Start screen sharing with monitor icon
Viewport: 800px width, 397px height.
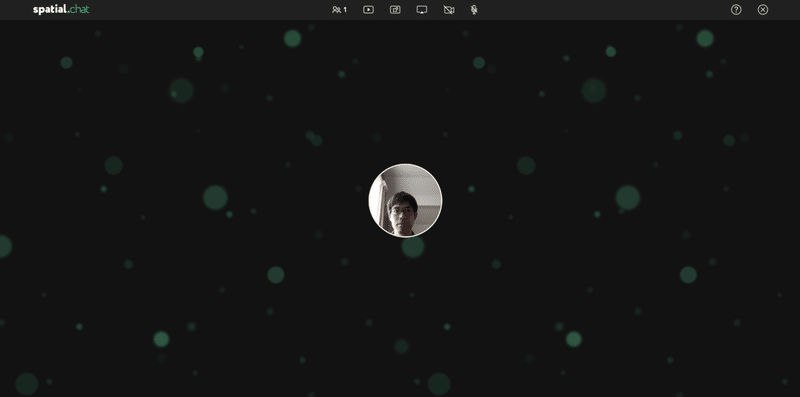coord(422,10)
